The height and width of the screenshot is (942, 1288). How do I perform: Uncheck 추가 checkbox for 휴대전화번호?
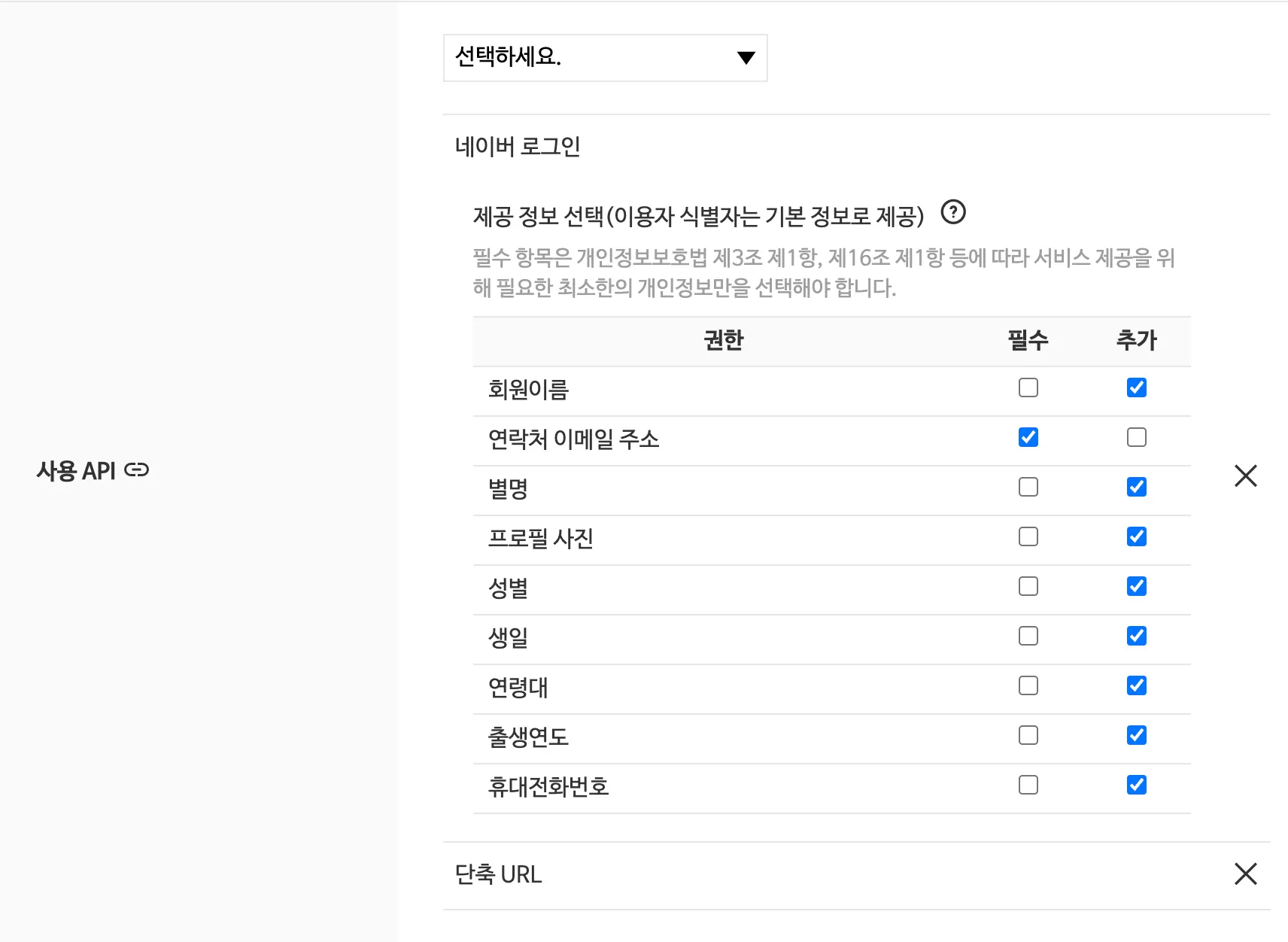tap(1136, 785)
